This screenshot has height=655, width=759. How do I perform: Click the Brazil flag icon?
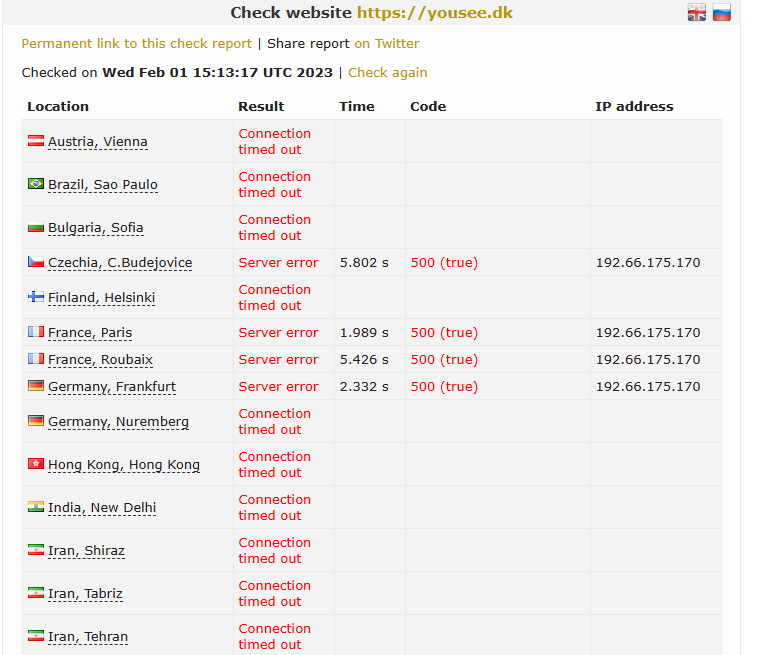click(36, 184)
